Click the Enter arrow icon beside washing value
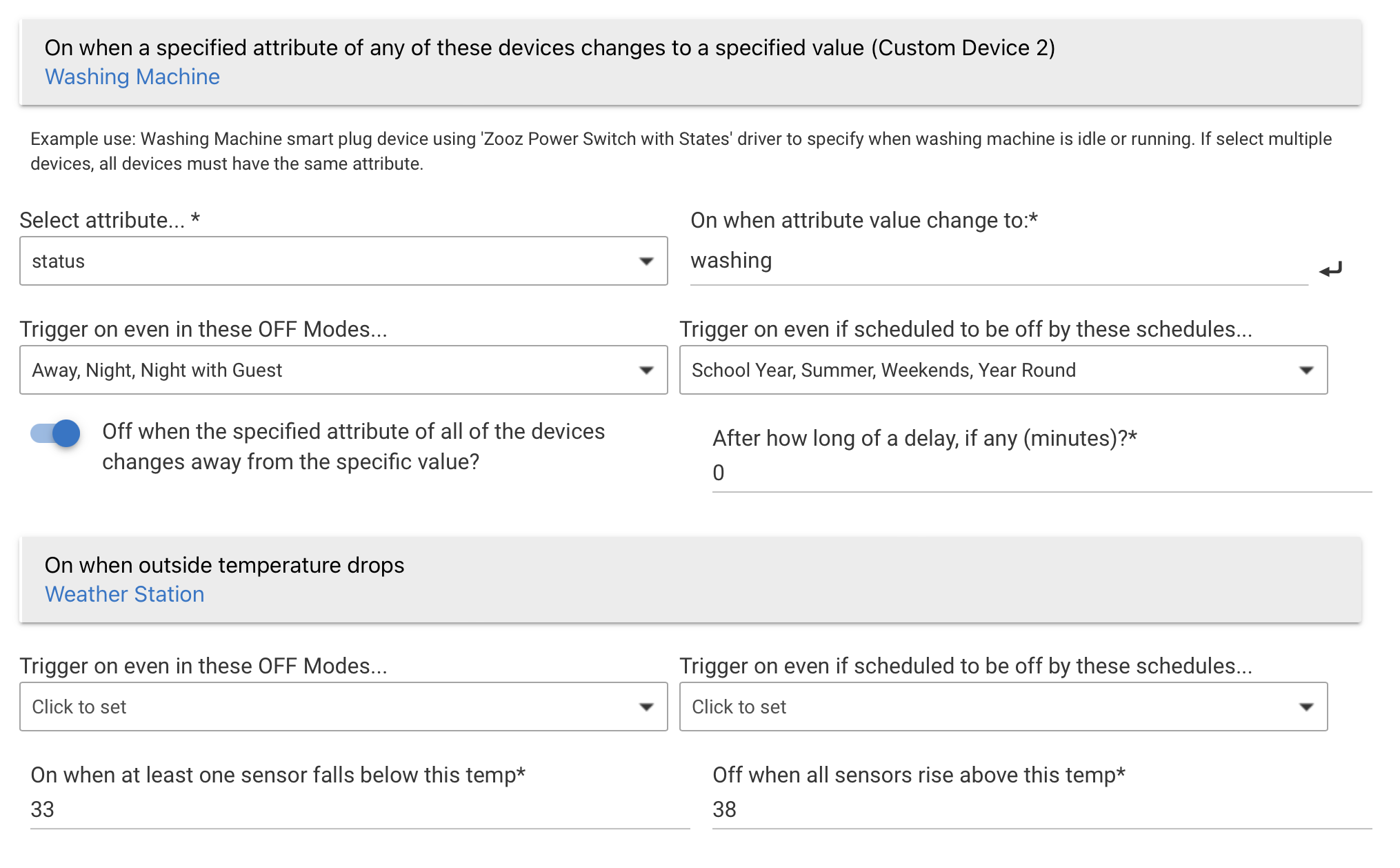Viewport: 1400px width, 868px height. coord(1330,269)
